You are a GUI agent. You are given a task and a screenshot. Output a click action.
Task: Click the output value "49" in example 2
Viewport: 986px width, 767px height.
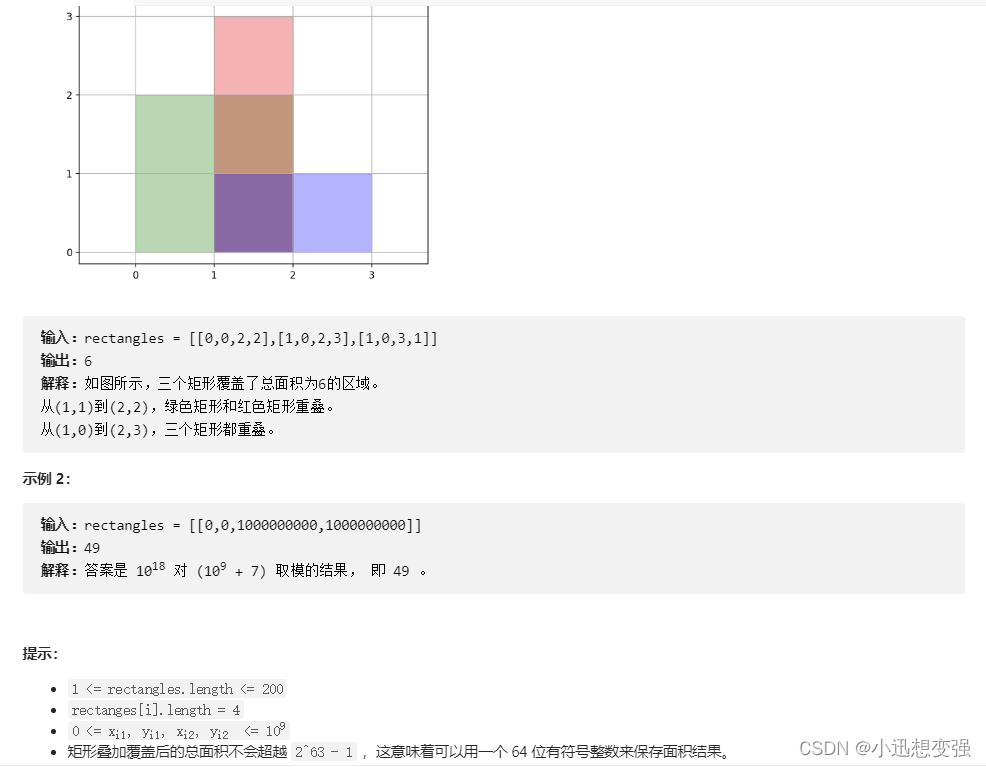click(x=91, y=547)
